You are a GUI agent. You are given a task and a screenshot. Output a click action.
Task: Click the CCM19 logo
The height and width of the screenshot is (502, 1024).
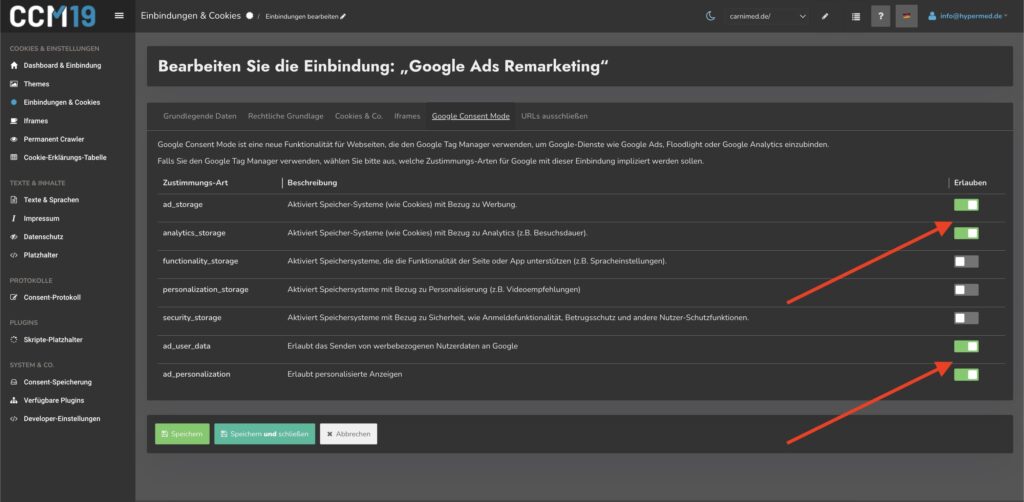click(x=53, y=16)
